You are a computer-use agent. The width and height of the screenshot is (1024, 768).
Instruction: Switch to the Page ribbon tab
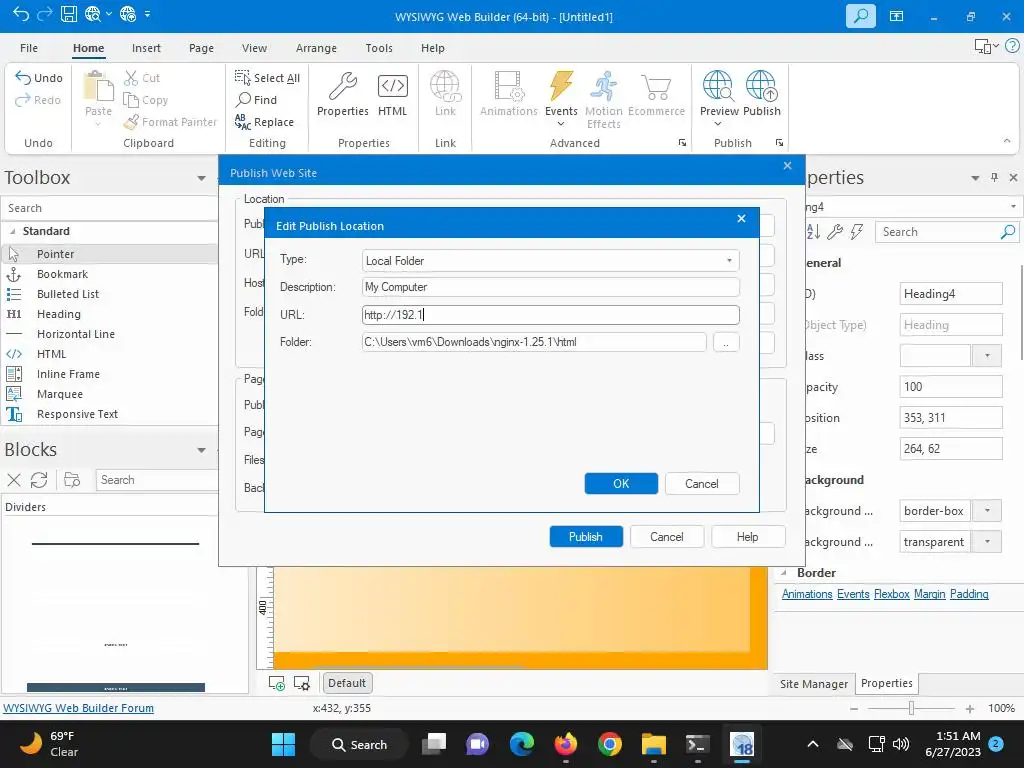click(x=201, y=48)
